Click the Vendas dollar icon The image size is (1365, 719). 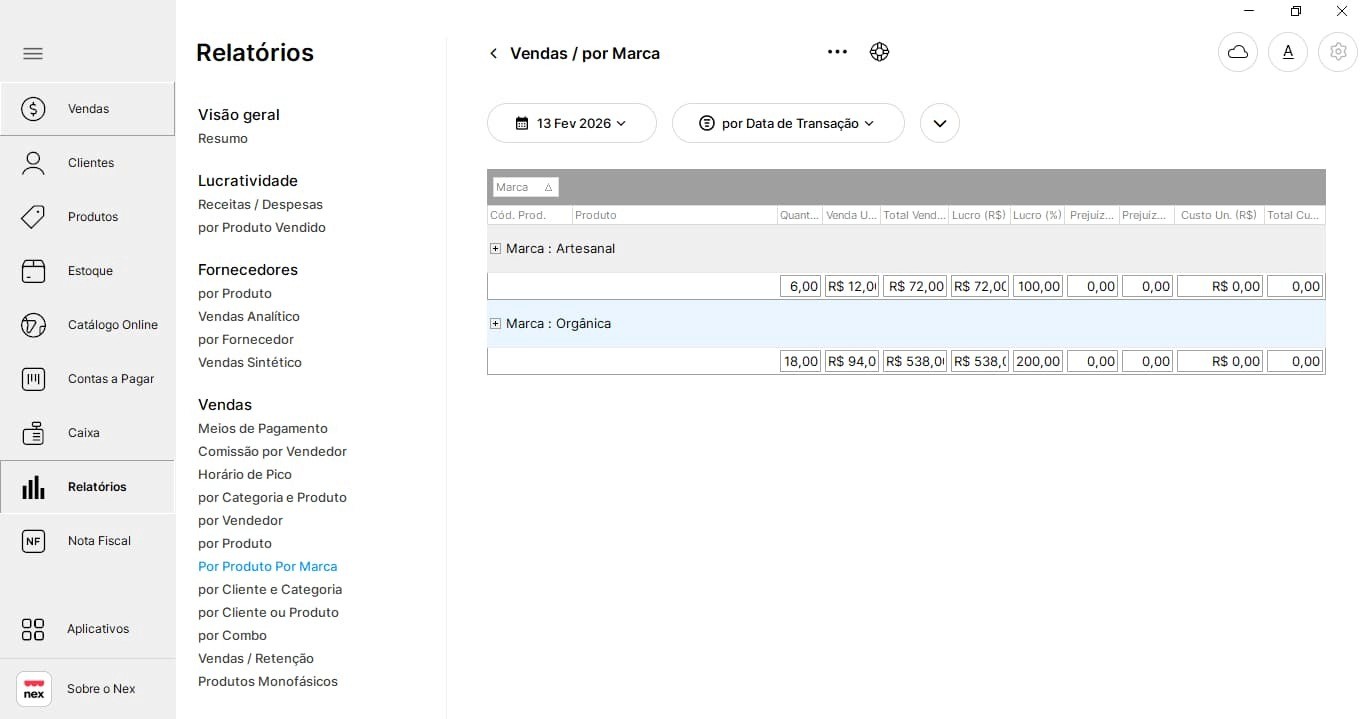point(33,109)
